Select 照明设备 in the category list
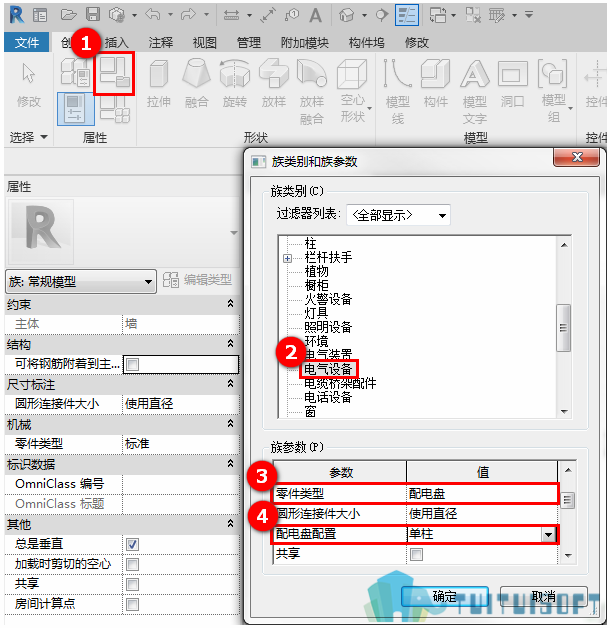Viewport: 610px width, 628px height. [328, 327]
